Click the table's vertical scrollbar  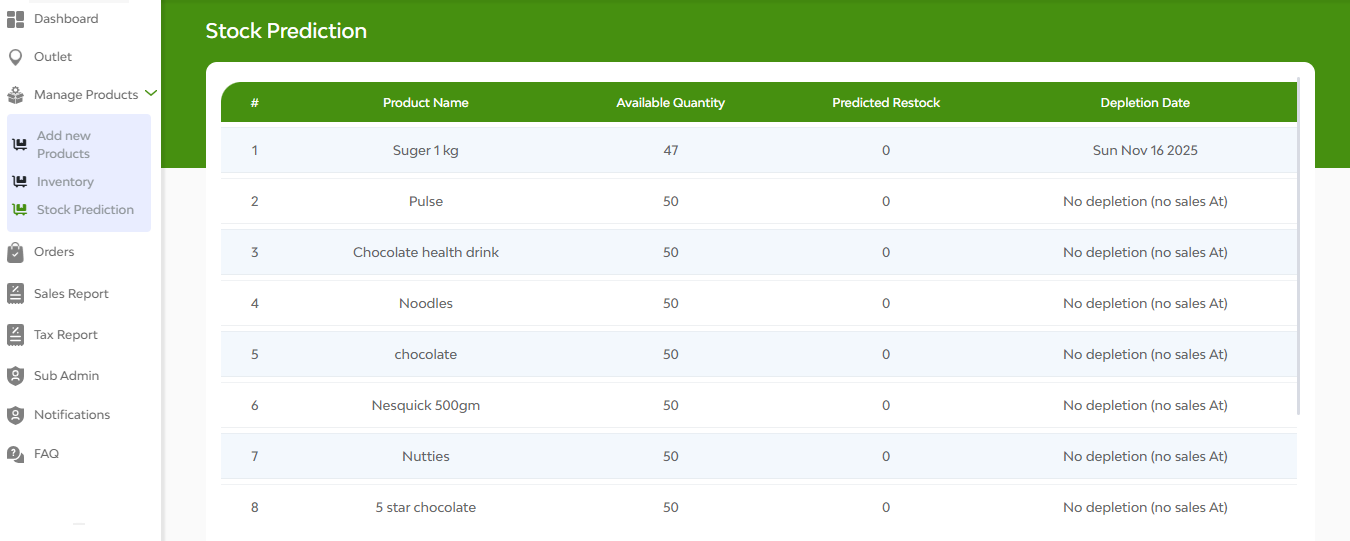click(x=1298, y=245)
